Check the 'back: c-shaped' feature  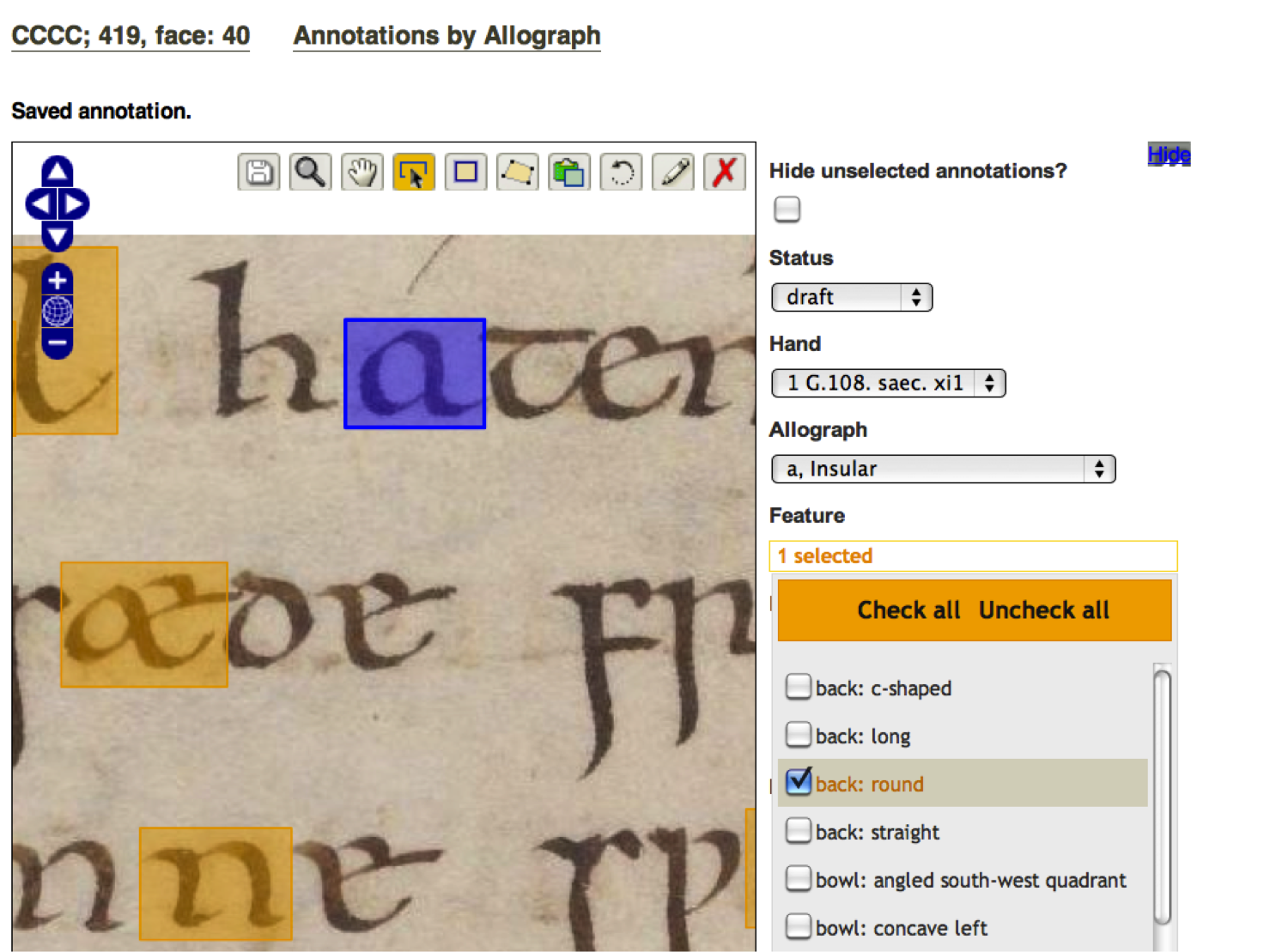(799, 687)
